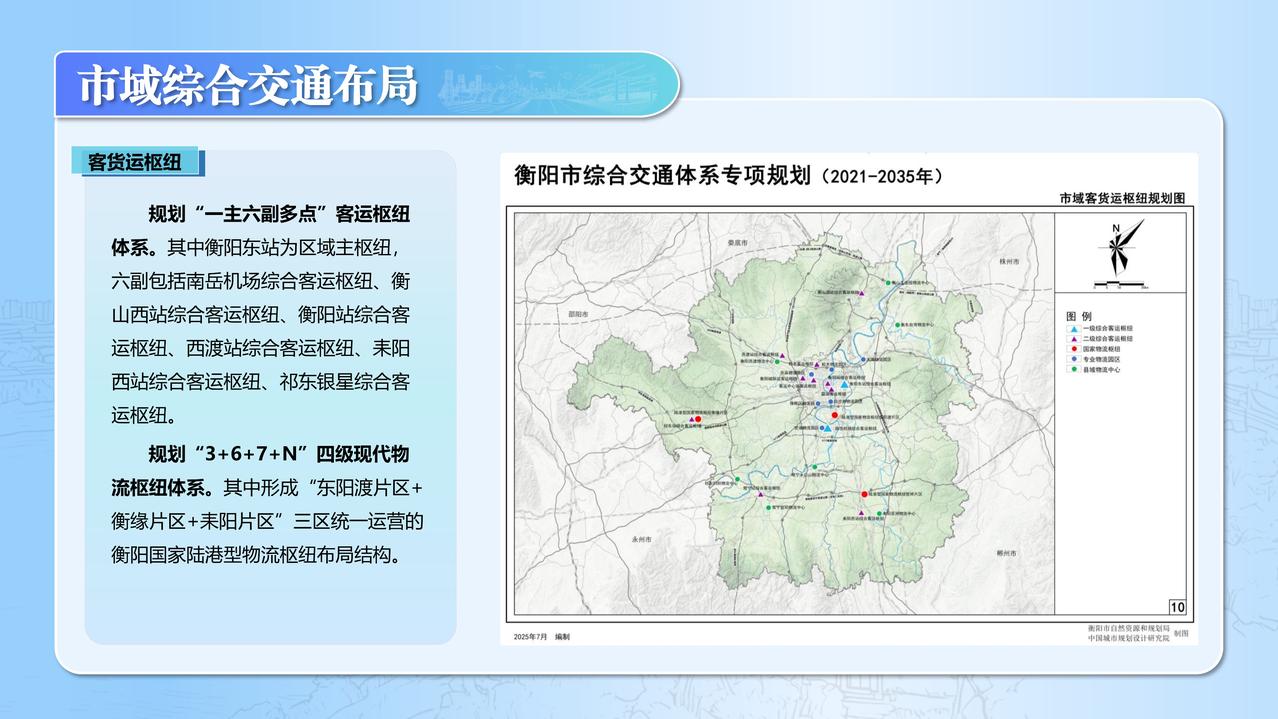Click the 中国城市规划设计研究院 credit line
The height and width of the screenshot is (719, 1278).
pos(1128,638)
